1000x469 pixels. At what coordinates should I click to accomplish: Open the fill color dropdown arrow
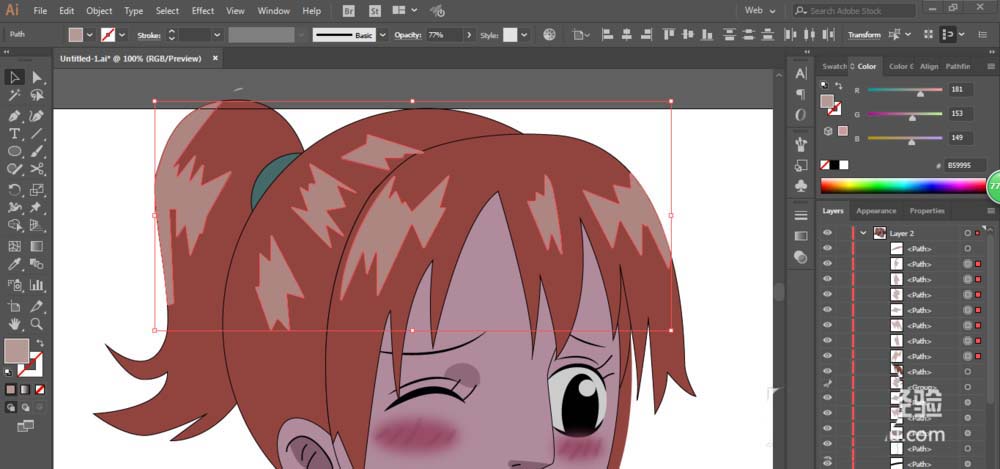90,35
